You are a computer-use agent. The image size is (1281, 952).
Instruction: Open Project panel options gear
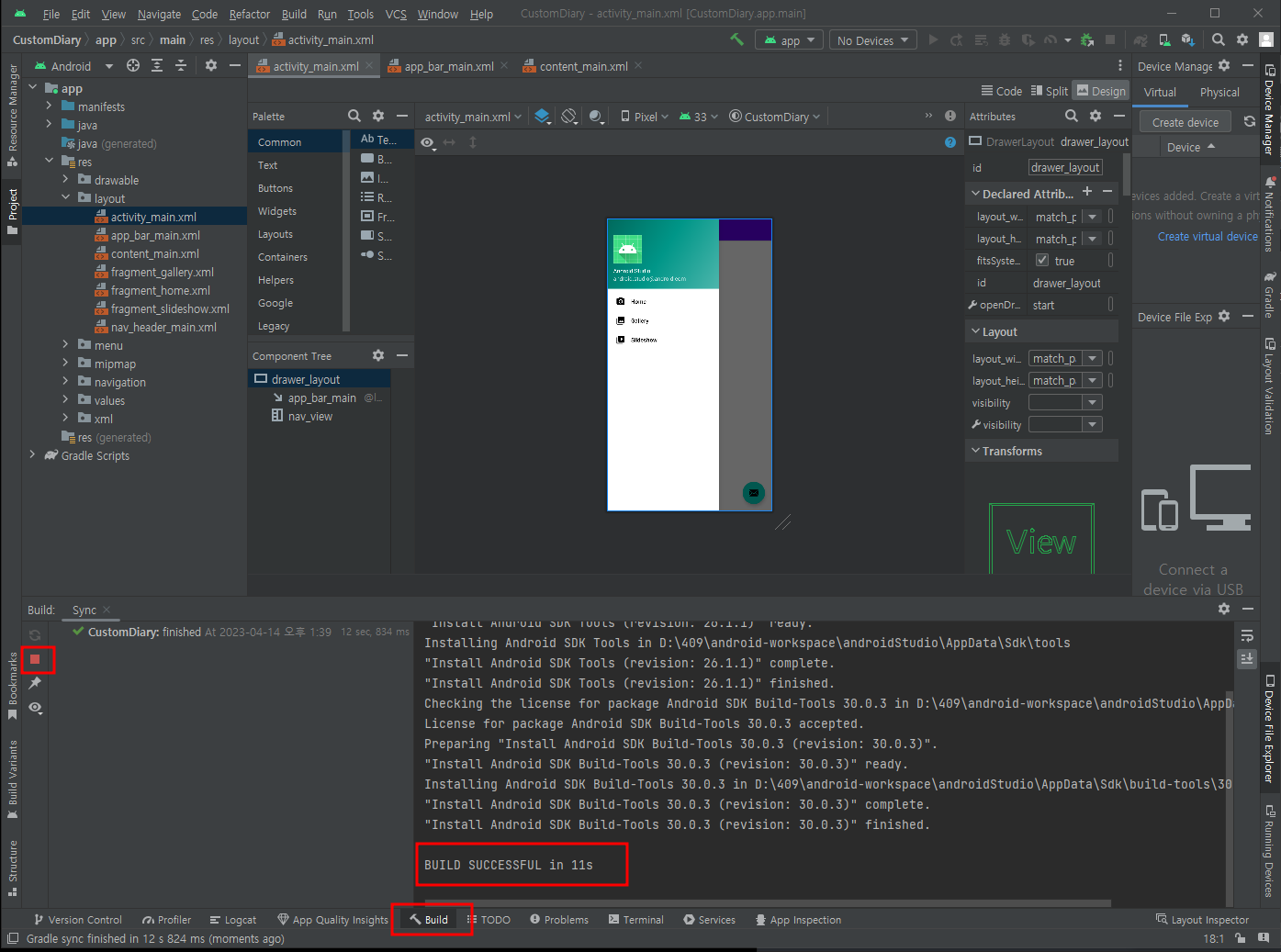click(x=211, y=65)
